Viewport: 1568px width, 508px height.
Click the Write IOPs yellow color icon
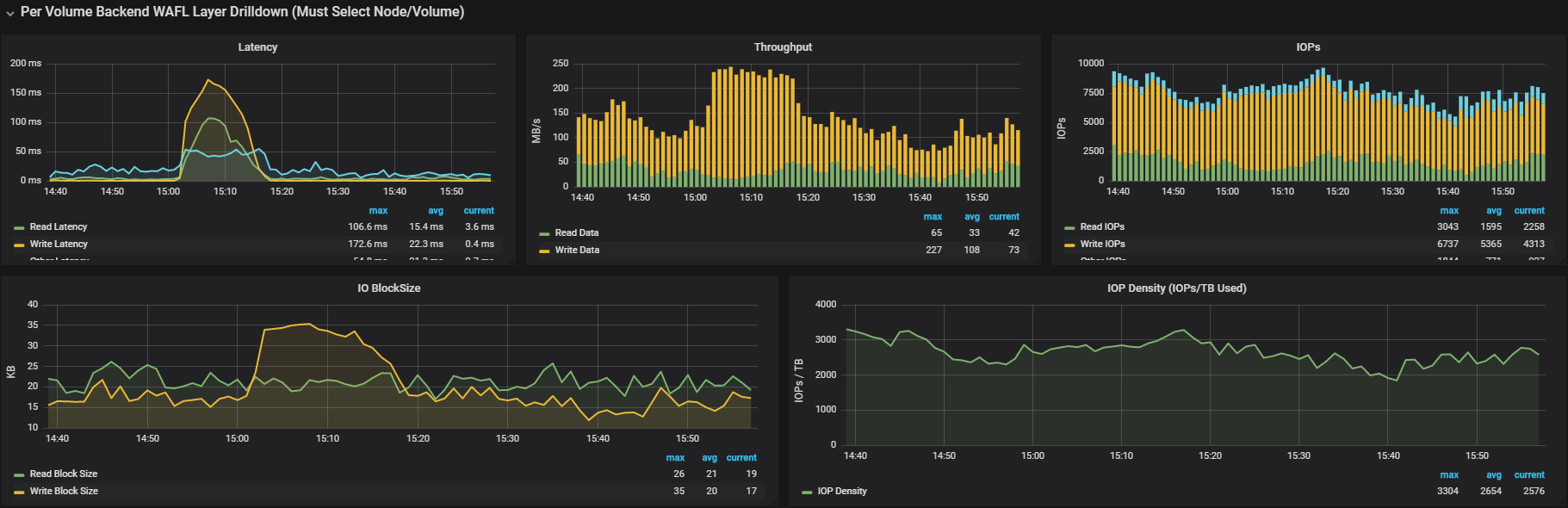click(1069, 245)
